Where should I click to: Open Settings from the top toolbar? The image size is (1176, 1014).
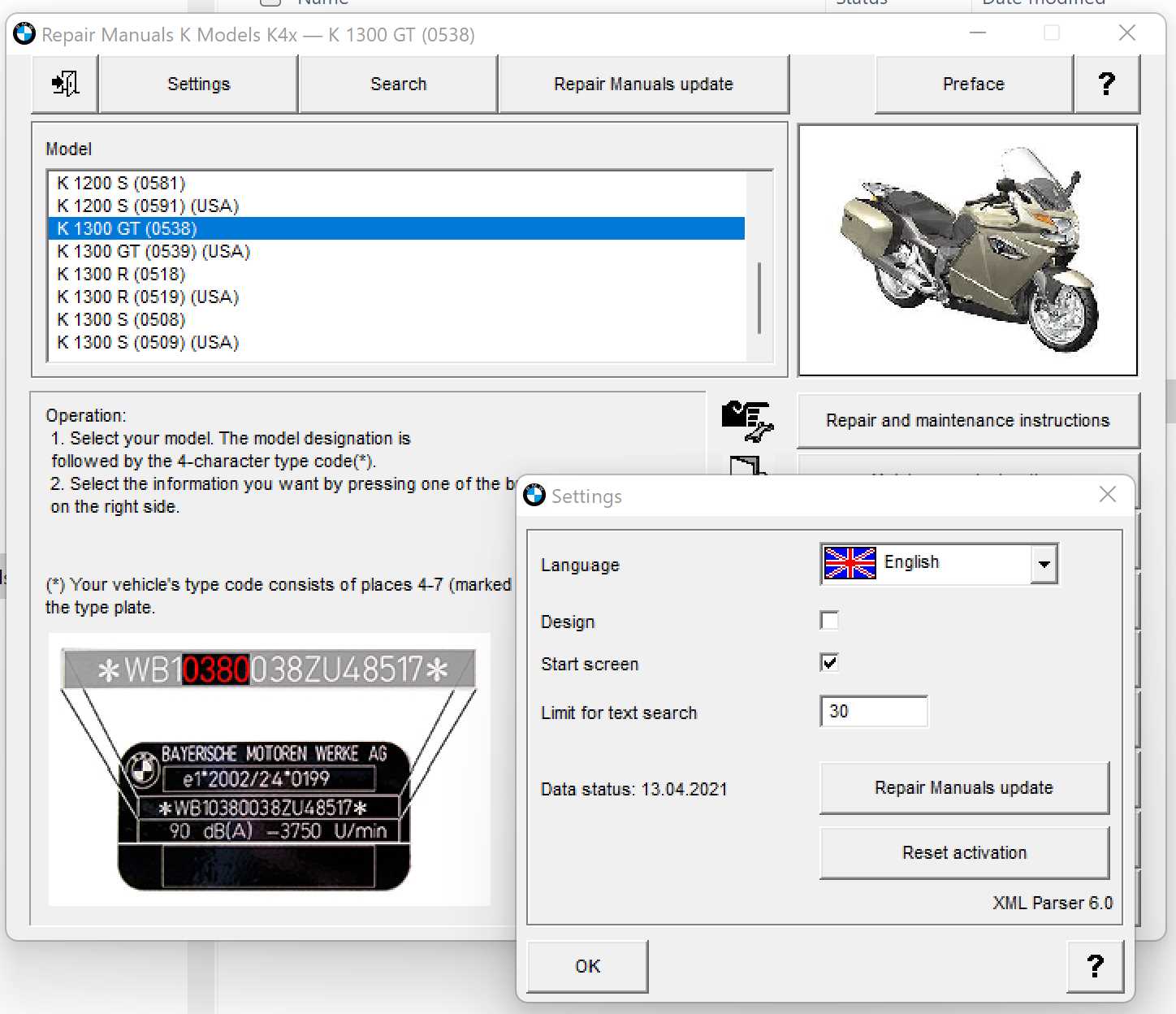(198, 84)
